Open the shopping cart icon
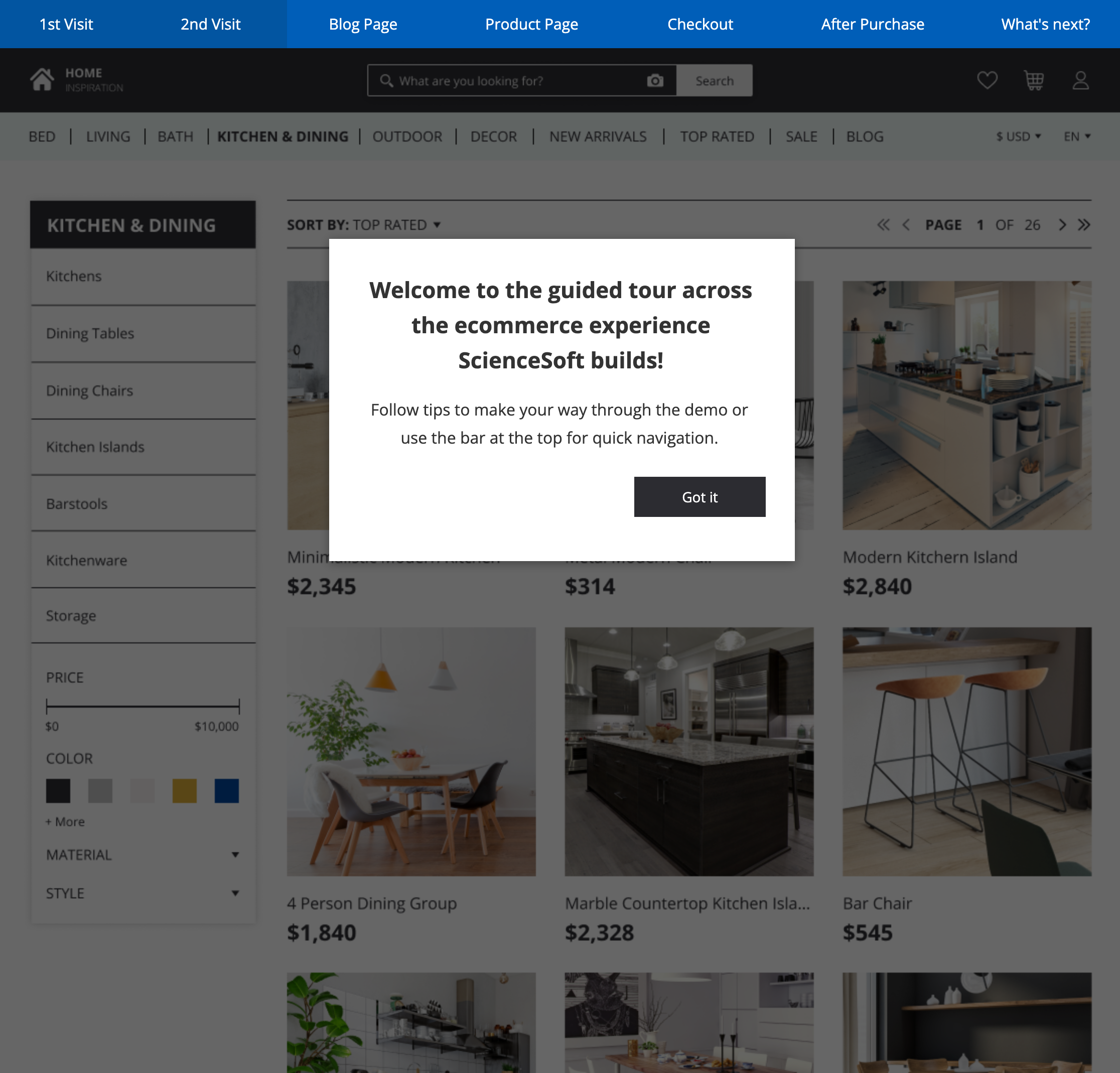Image resolution: width=1120 pixels, height=1073 pixels. [1034, 80]
